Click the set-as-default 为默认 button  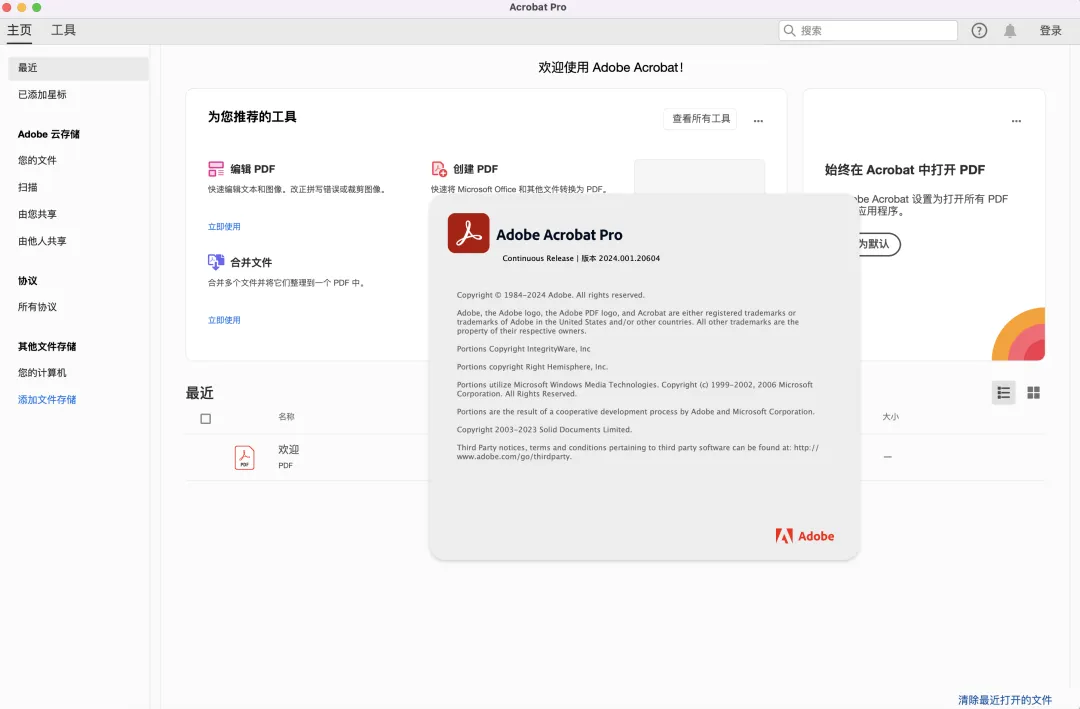point(880,244)
